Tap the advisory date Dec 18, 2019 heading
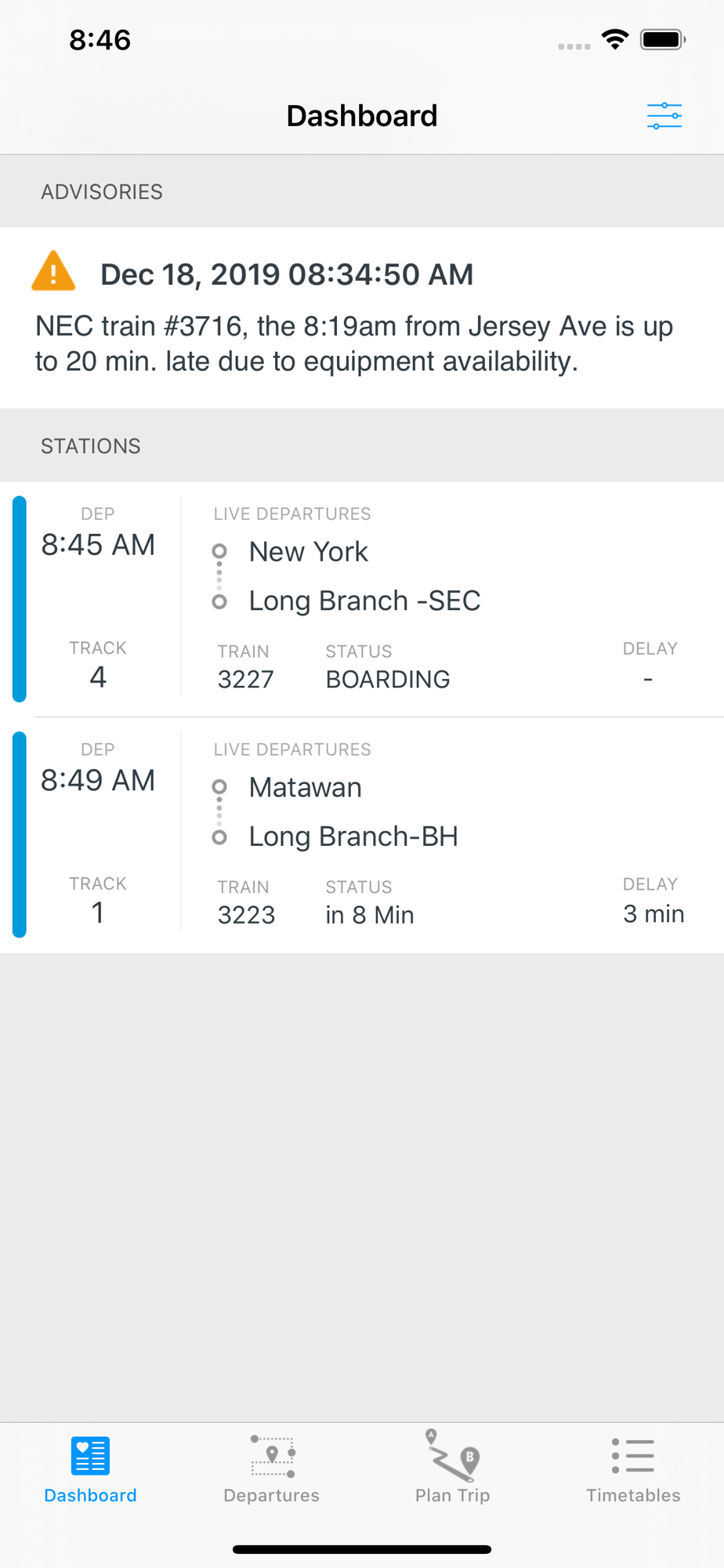 coord(287,274)
